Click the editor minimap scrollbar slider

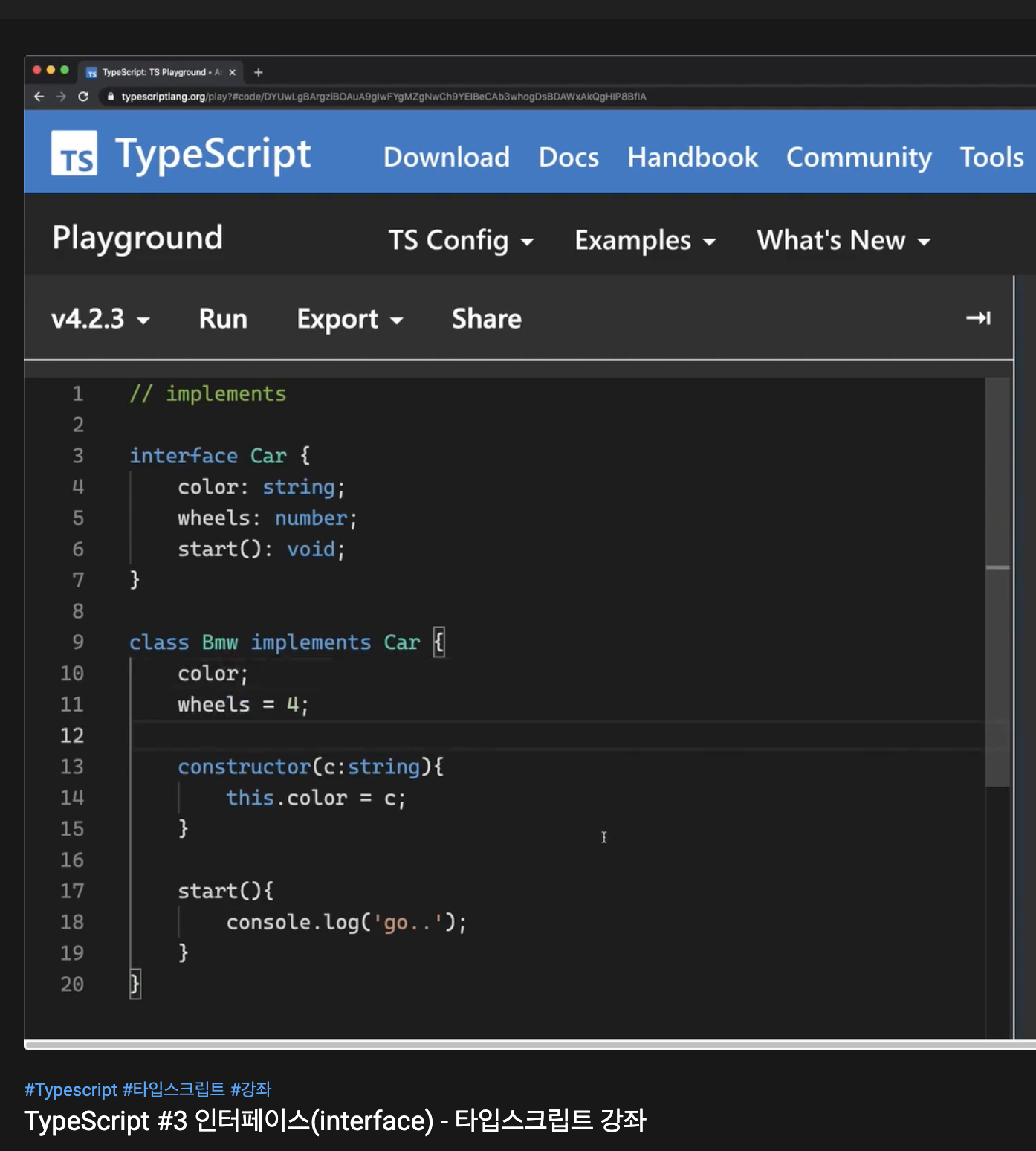click(x=997, y=582)
